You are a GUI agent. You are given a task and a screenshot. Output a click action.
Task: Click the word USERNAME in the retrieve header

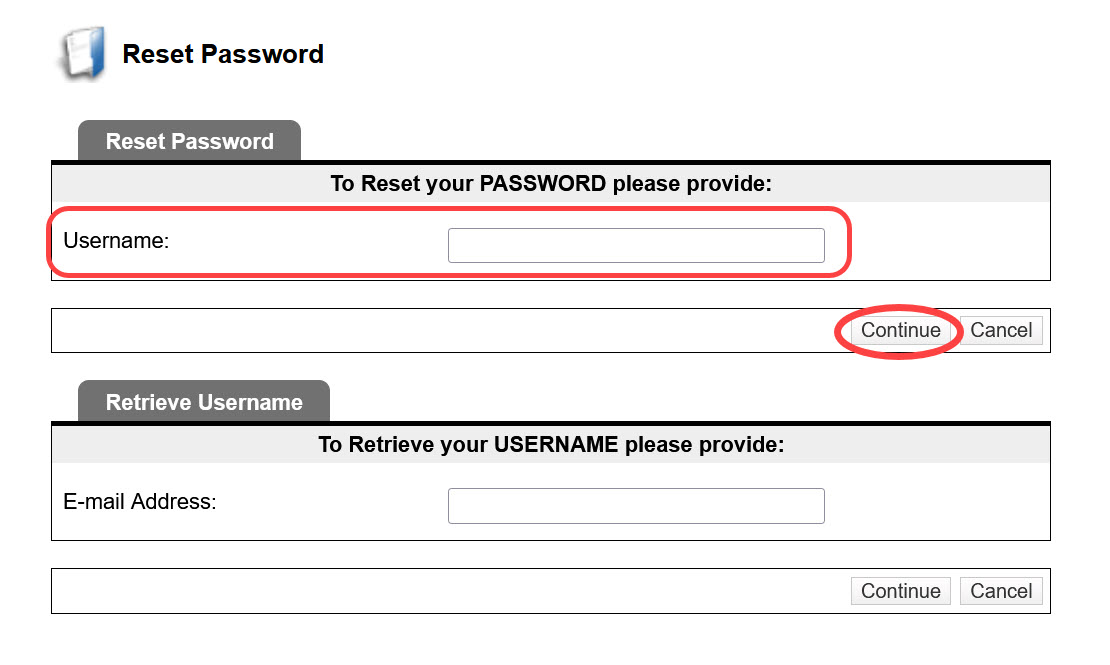click(x=556, y=444)
